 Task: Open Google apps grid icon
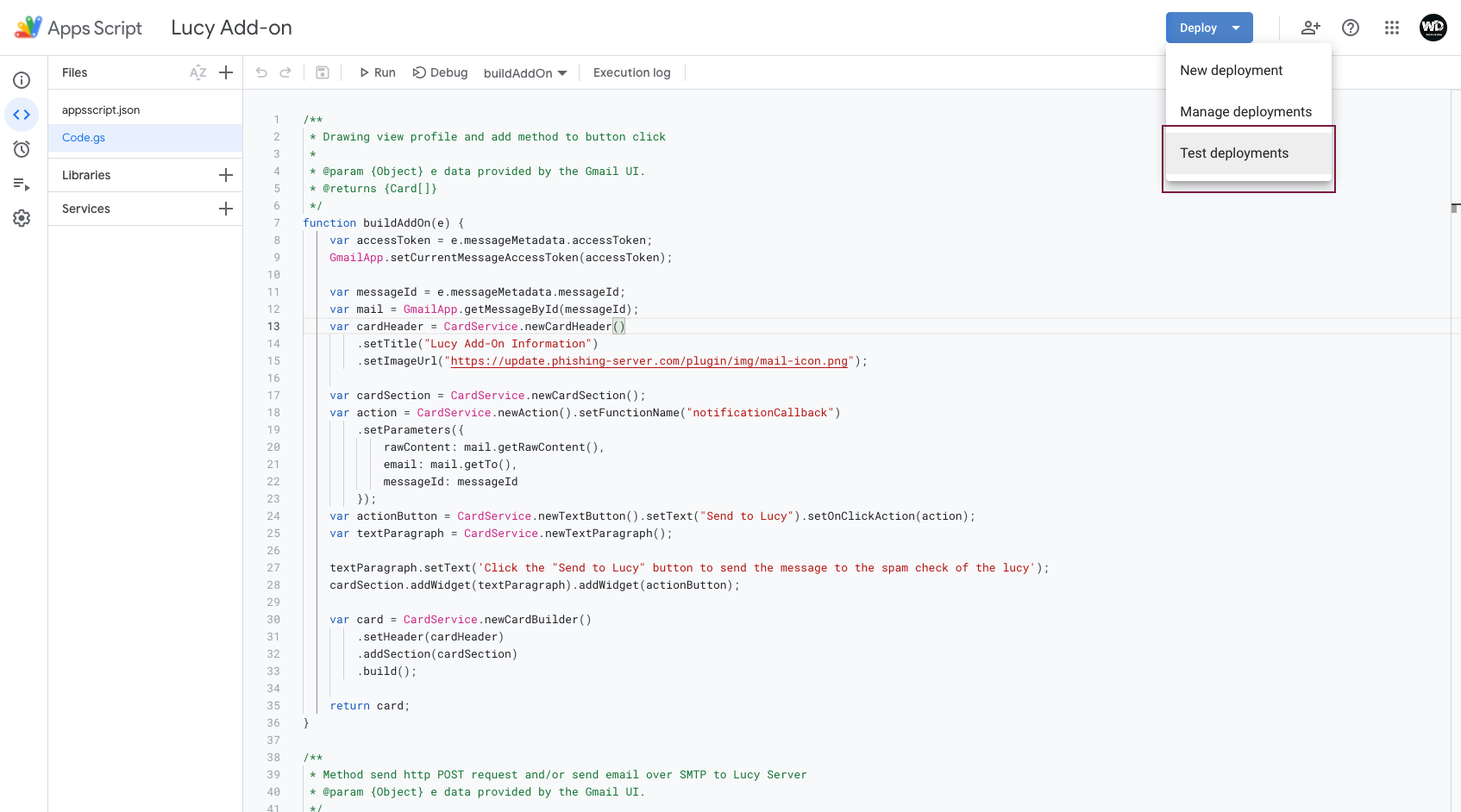coord(1392,28)
